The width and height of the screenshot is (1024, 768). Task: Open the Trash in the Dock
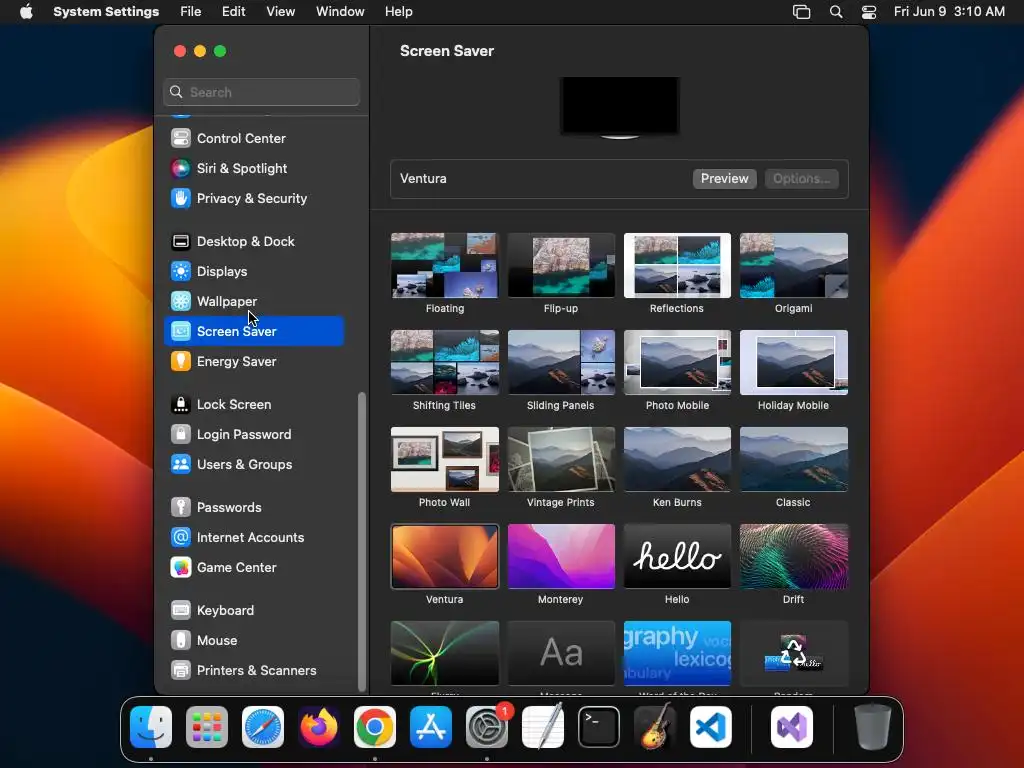pyautogui.click(x=873, y=727)
